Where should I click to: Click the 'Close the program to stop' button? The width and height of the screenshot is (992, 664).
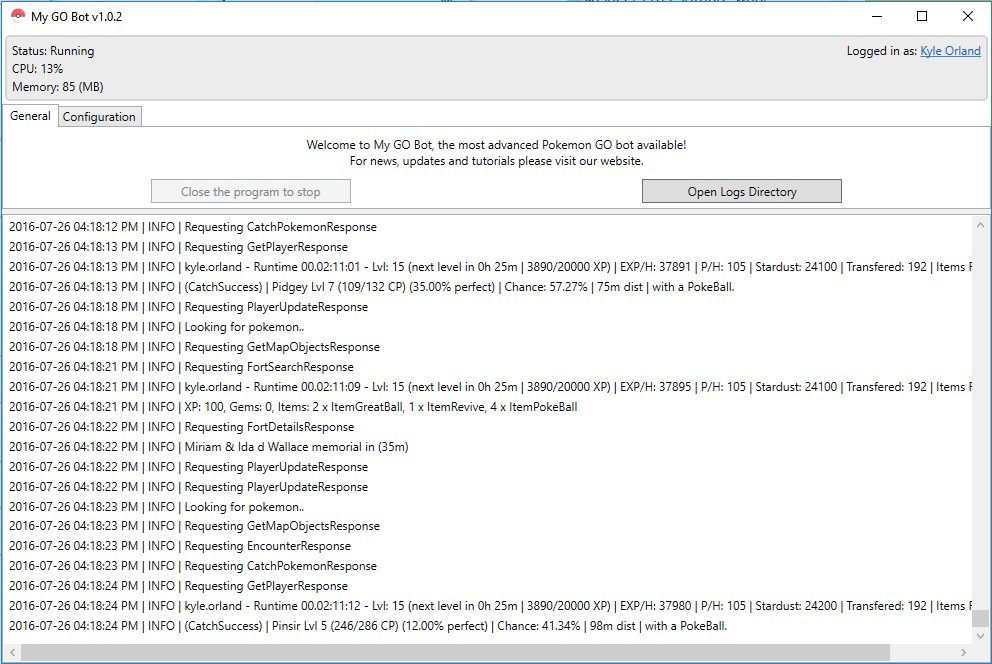point(251,191)
